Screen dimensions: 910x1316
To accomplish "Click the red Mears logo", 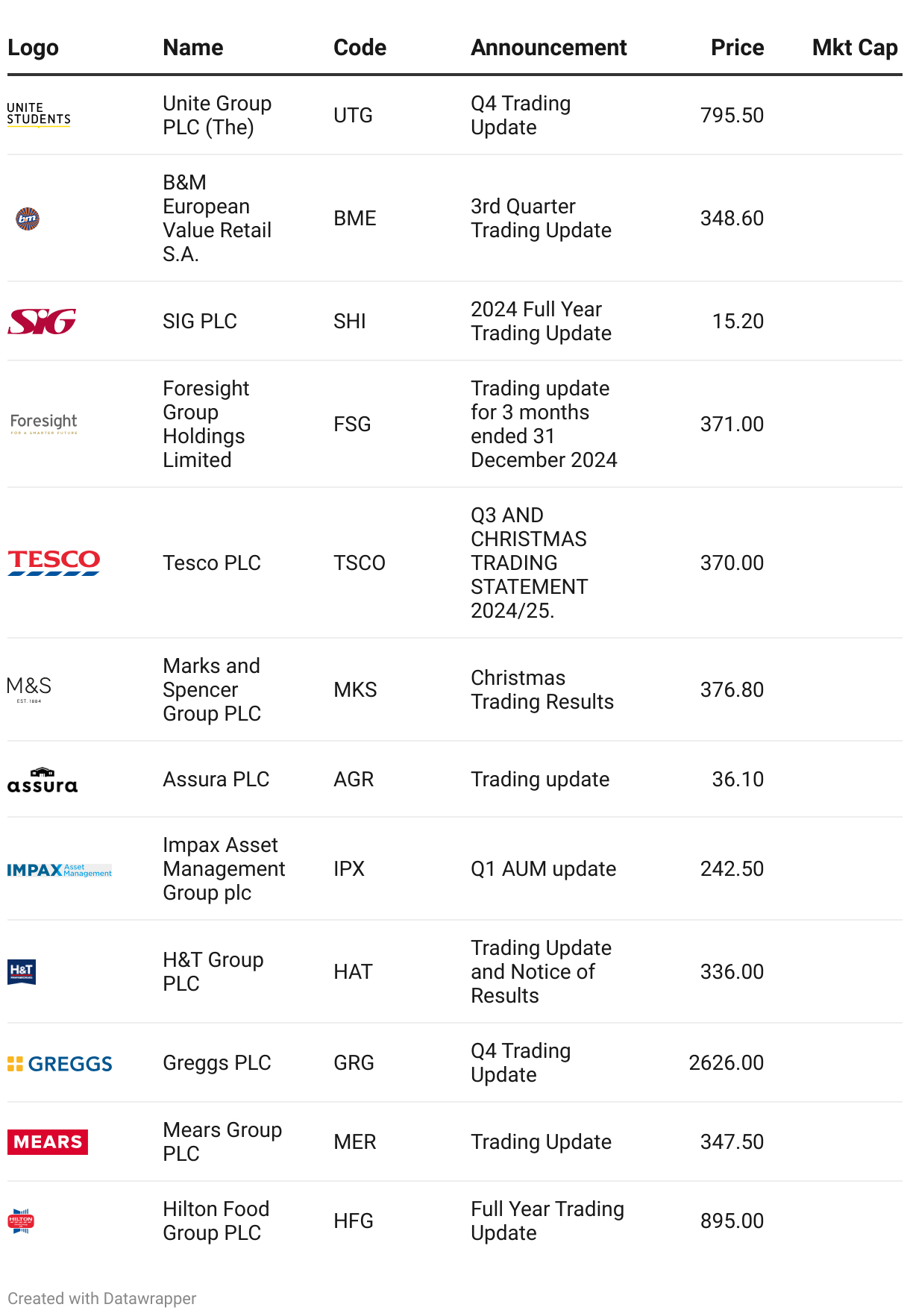I will (x=48, y=1142).
